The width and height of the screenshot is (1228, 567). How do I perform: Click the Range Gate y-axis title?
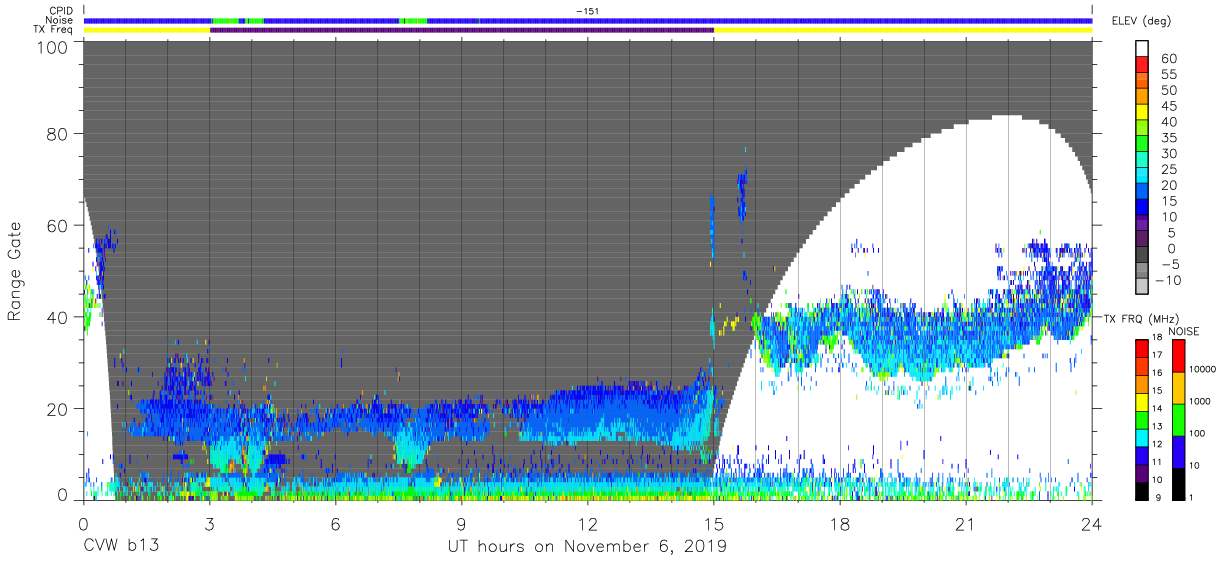click(15, 271)
